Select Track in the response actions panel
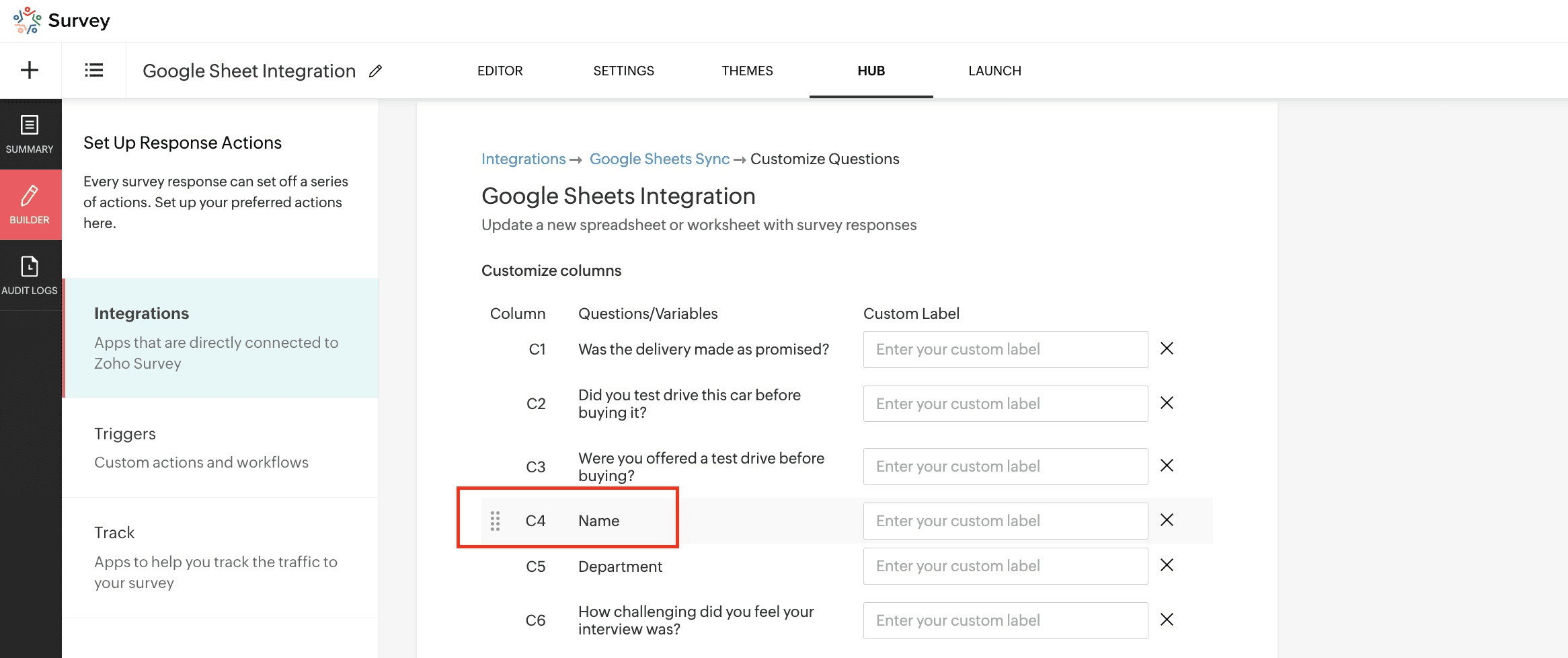Screen dimensions: 1568x658 pyautogui.click(x=114, y=533)
